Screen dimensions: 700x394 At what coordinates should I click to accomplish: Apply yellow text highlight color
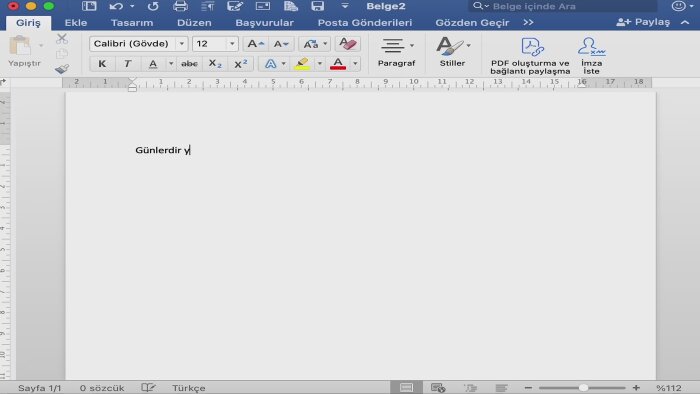pyautogui.click(x=302, y=64)
